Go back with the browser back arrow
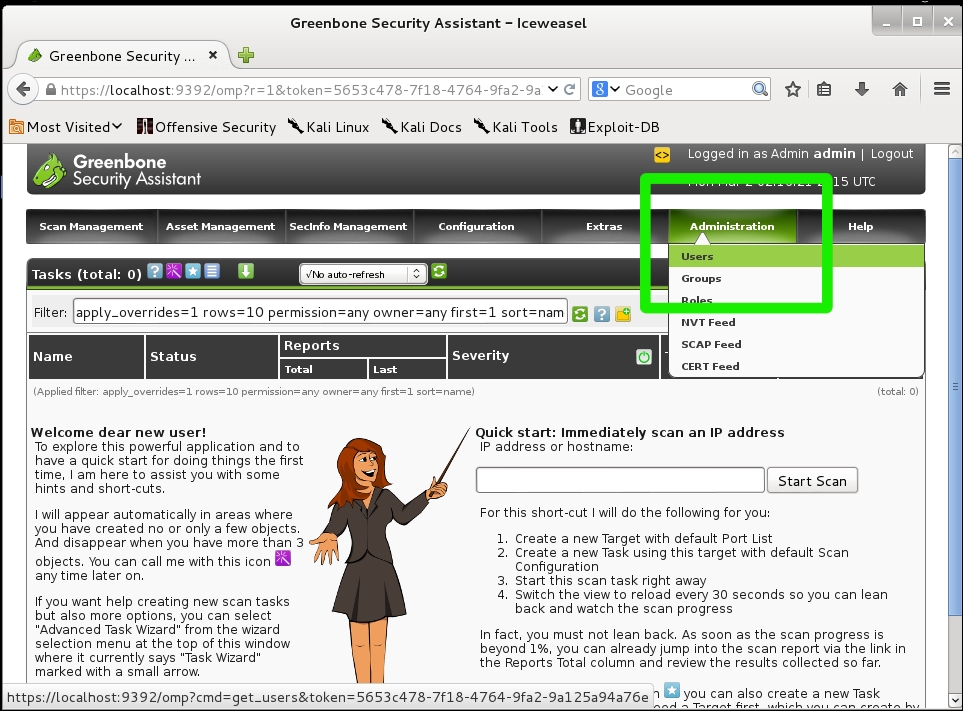Screen dimensions: 963x711 coord(23,90)
